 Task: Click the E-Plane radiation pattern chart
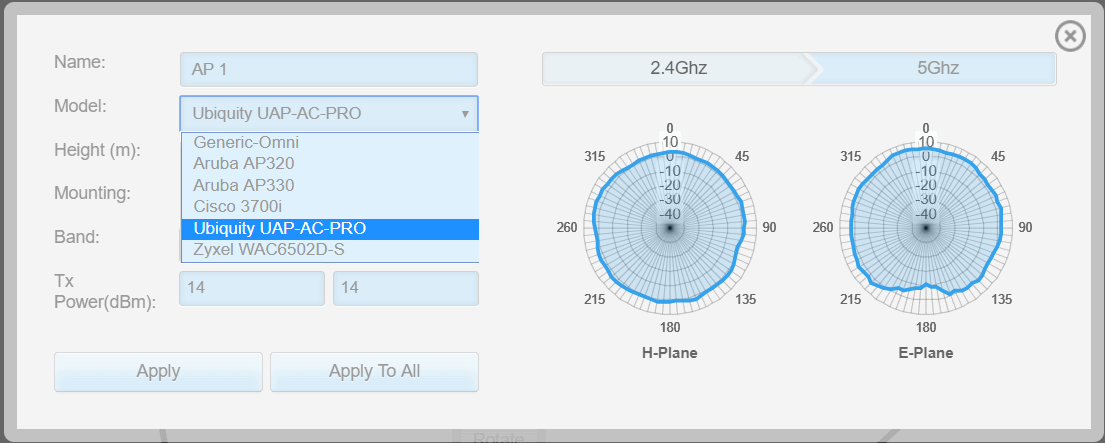[925, 229]
